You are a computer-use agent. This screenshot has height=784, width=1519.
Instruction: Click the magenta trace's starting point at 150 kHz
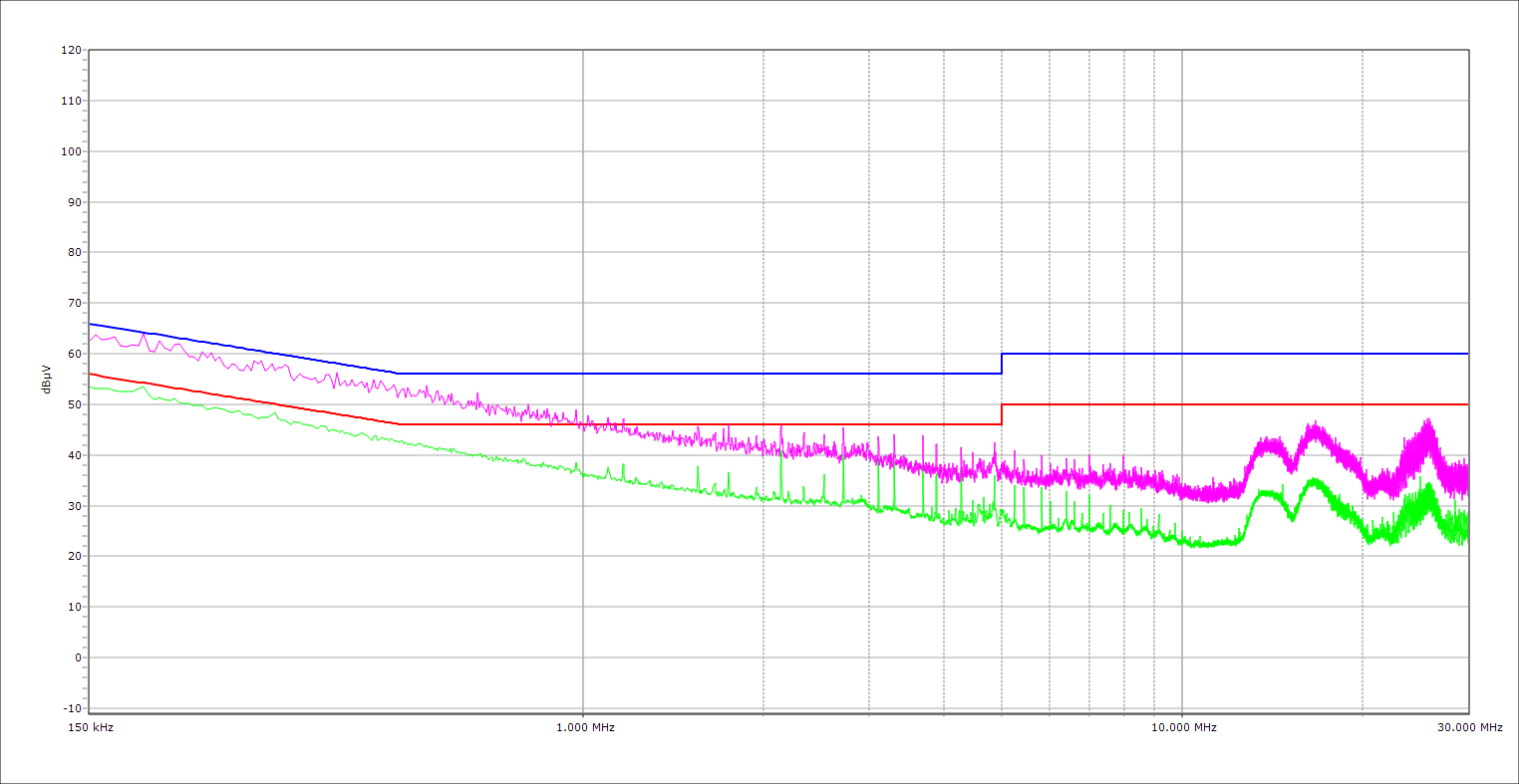point(91,341)
